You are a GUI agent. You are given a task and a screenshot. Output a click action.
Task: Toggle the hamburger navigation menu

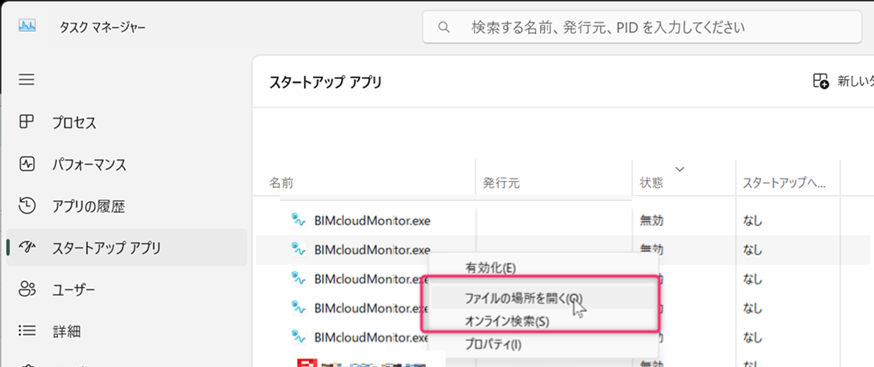click(27, 79)
